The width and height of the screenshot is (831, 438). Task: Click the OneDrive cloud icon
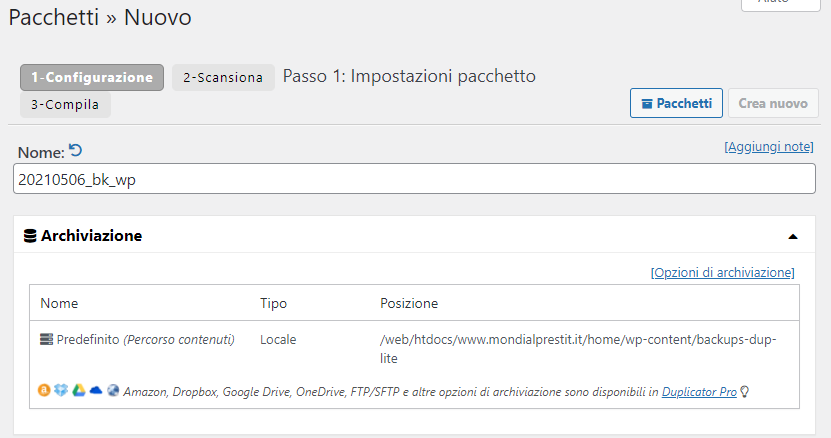pyautogui.click(x=96, y=392)
